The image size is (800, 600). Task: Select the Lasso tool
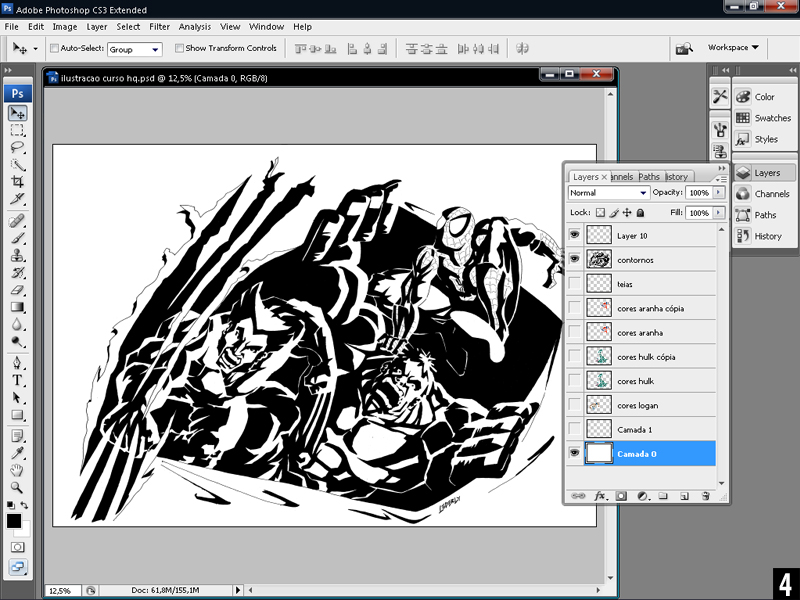pyautogui.click(x=18, y=147)
